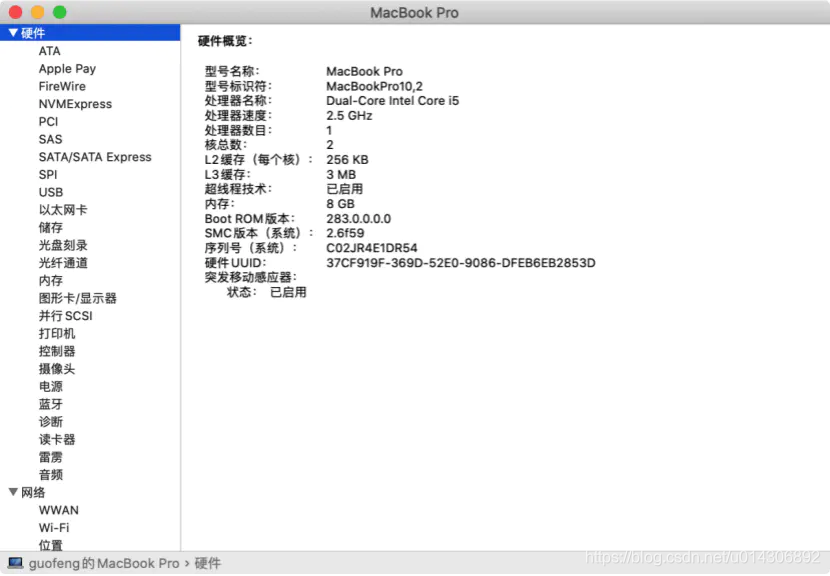Open the 摄像头 section
This screenshot has width=830, height=576.
coord(57,369)
